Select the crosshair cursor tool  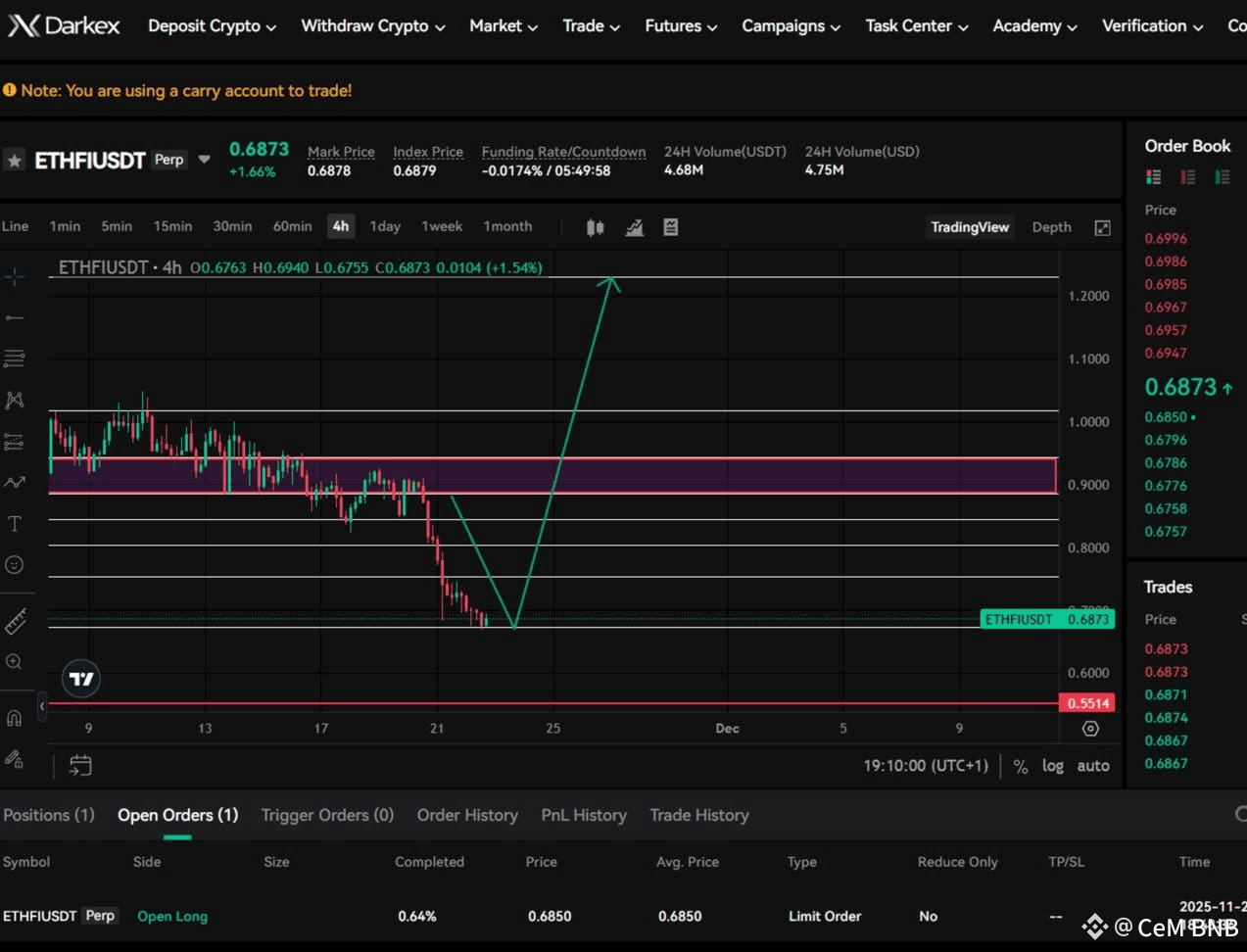[15, 277]
